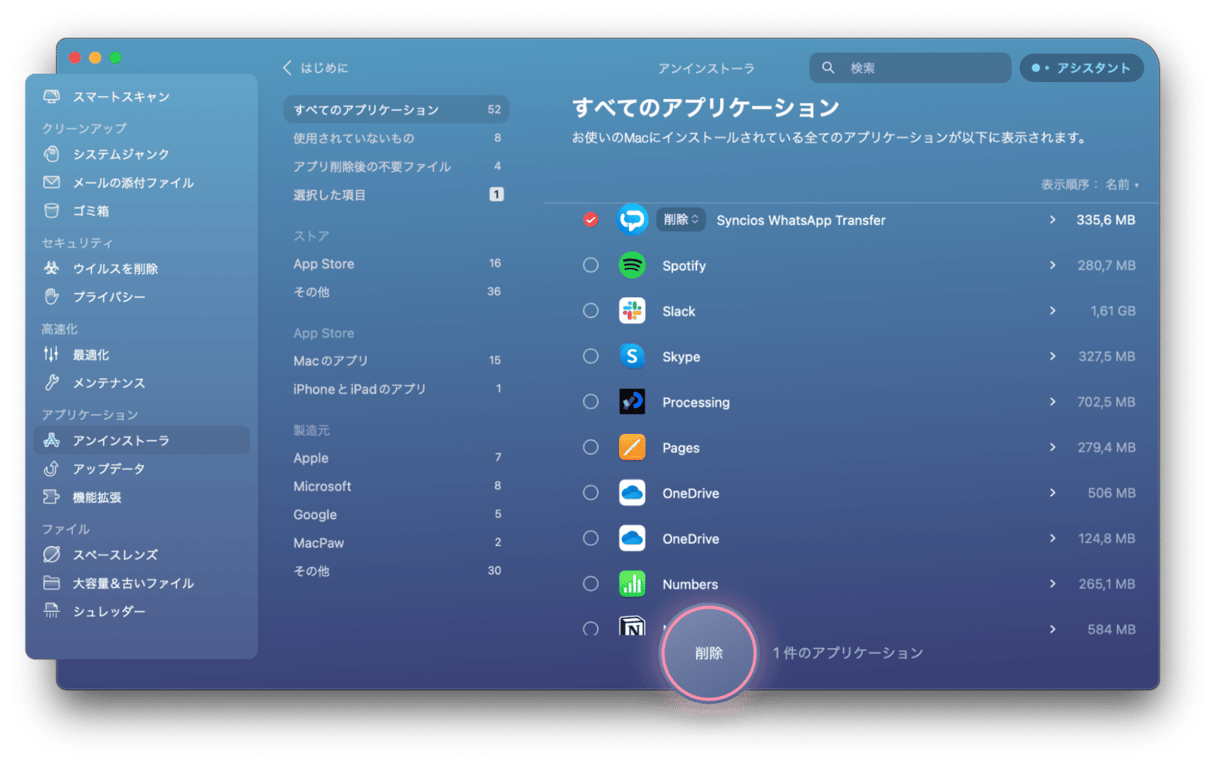Click the Malware Removal biohazard icon
Viewport: 1216px width, 765px height.
click(x=52, y=269)
